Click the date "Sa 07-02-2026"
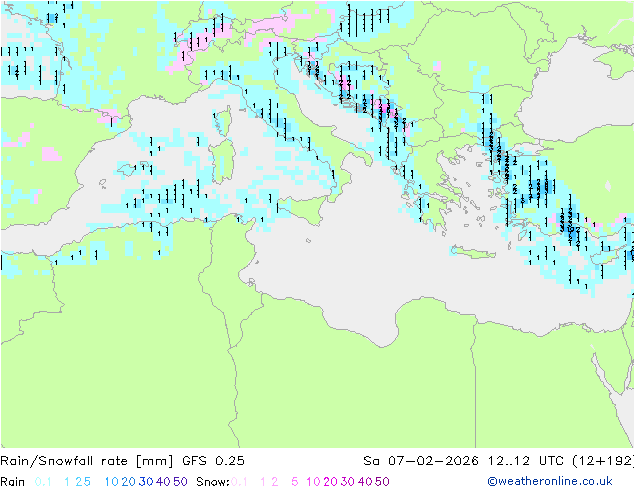Image resolution: width=634 pixels, height=490 pixels. pyautogui.click(x=421, y=461)
